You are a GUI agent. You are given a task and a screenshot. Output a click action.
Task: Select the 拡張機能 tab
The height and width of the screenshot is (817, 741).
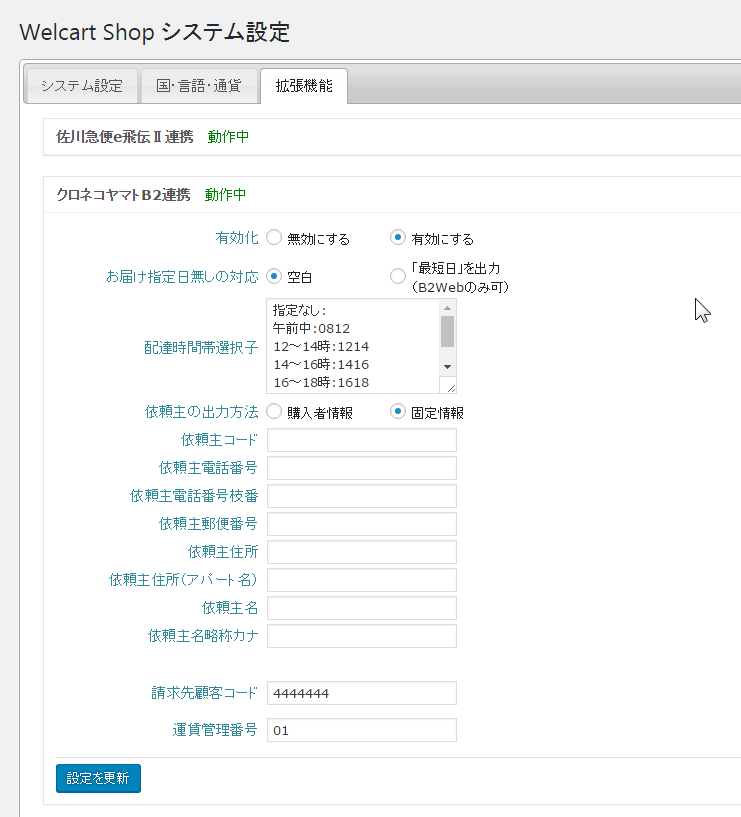click(304, 86)
